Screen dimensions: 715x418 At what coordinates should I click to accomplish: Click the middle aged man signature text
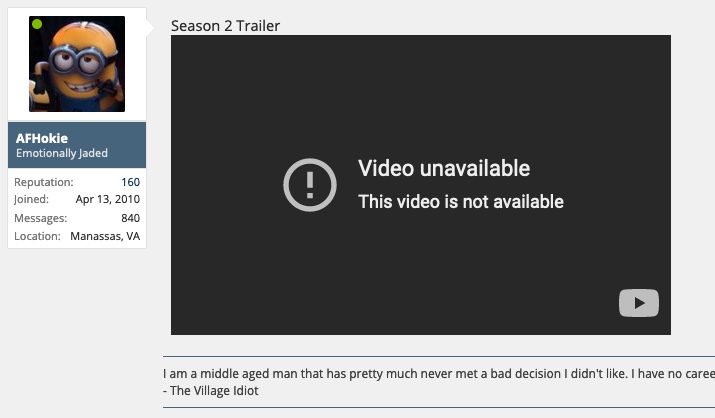pos(439,374)
